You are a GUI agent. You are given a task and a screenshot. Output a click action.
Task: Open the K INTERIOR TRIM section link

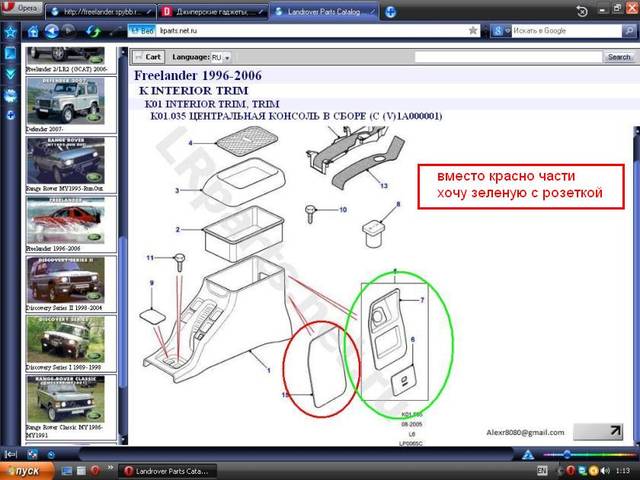click(x=193, y=91)
